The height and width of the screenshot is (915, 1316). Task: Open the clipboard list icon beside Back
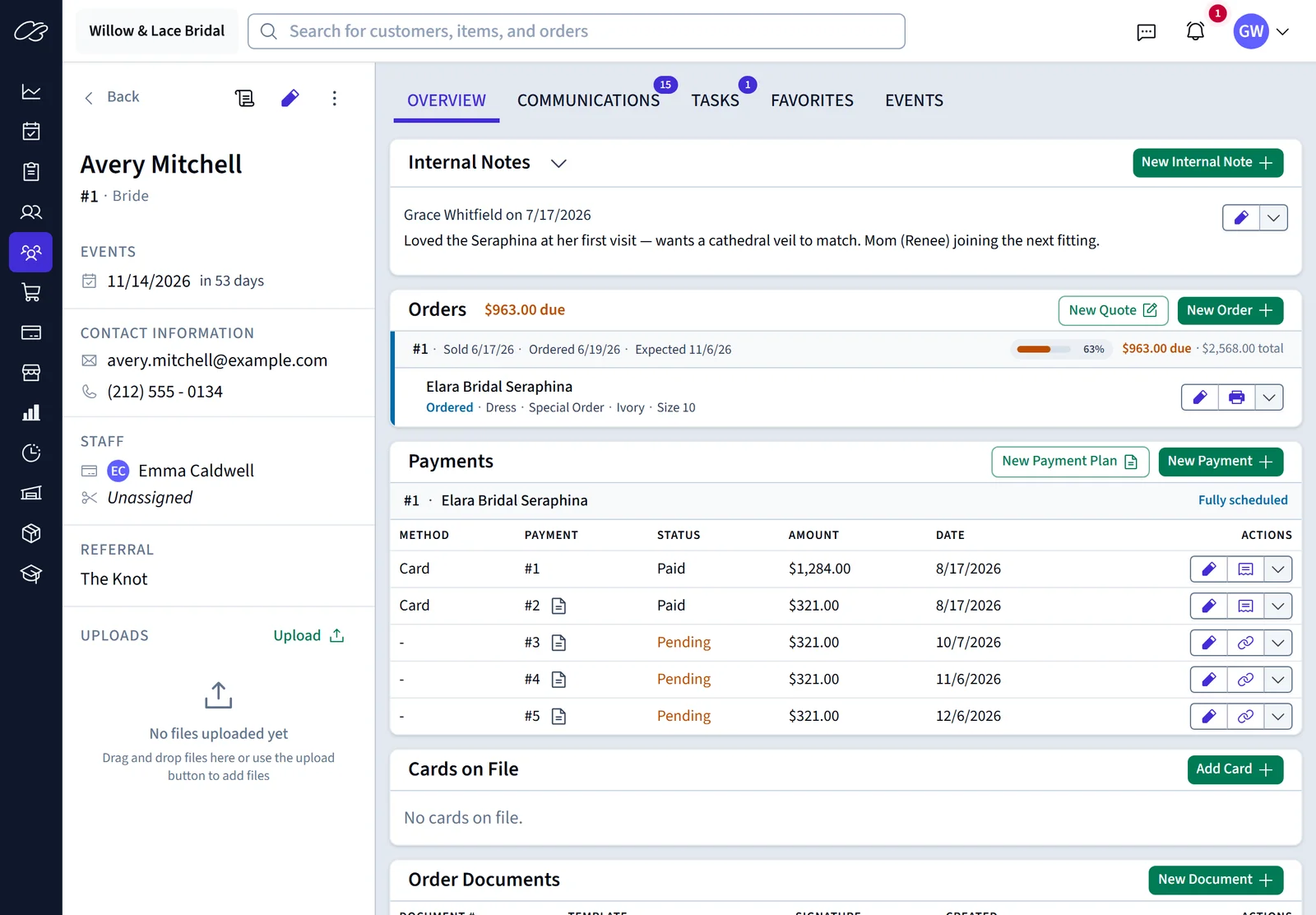(244, 98)
